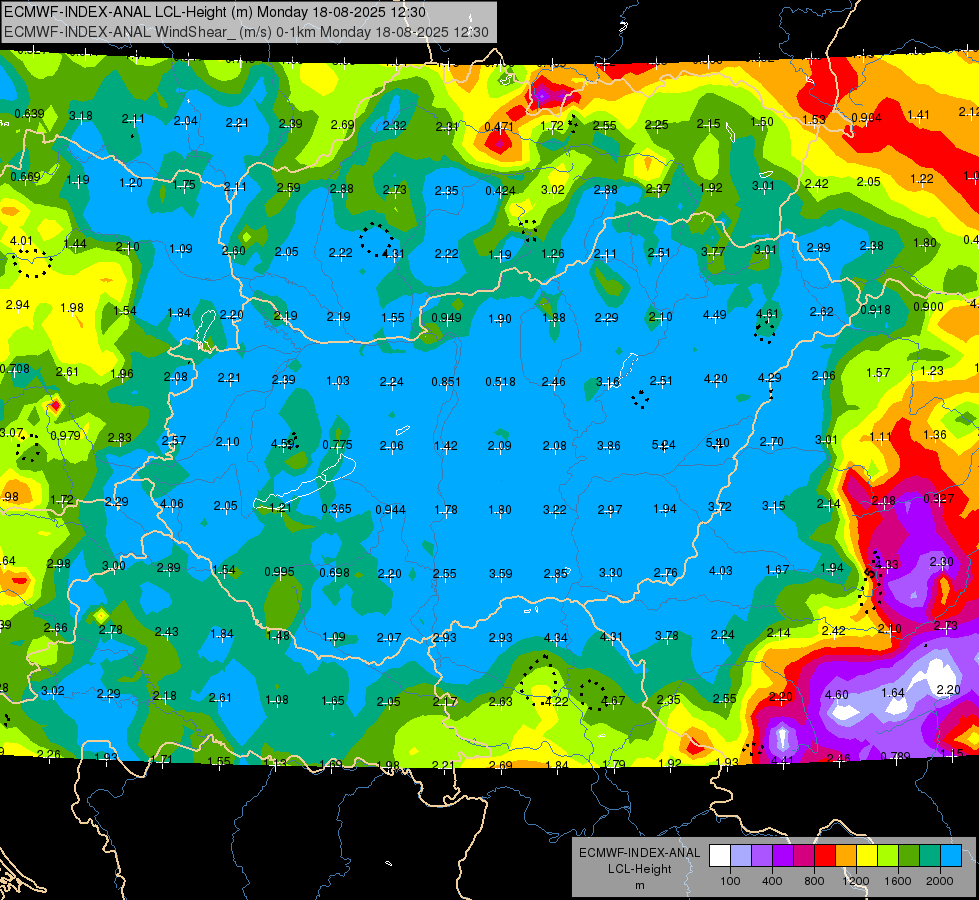Image resolution: width=979 pixels, height=900 pixels.
Task: Click the legend label 800
Action: click(x=814, y=881)
